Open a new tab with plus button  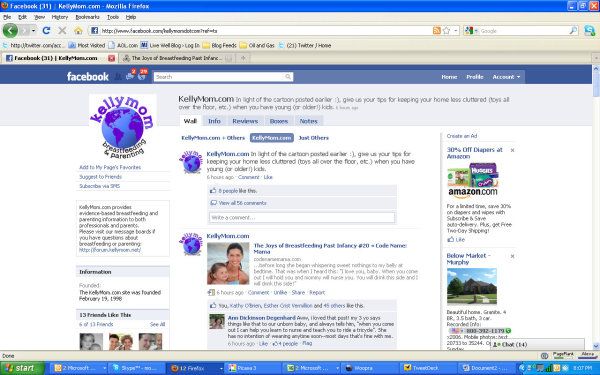pos(243,58)
